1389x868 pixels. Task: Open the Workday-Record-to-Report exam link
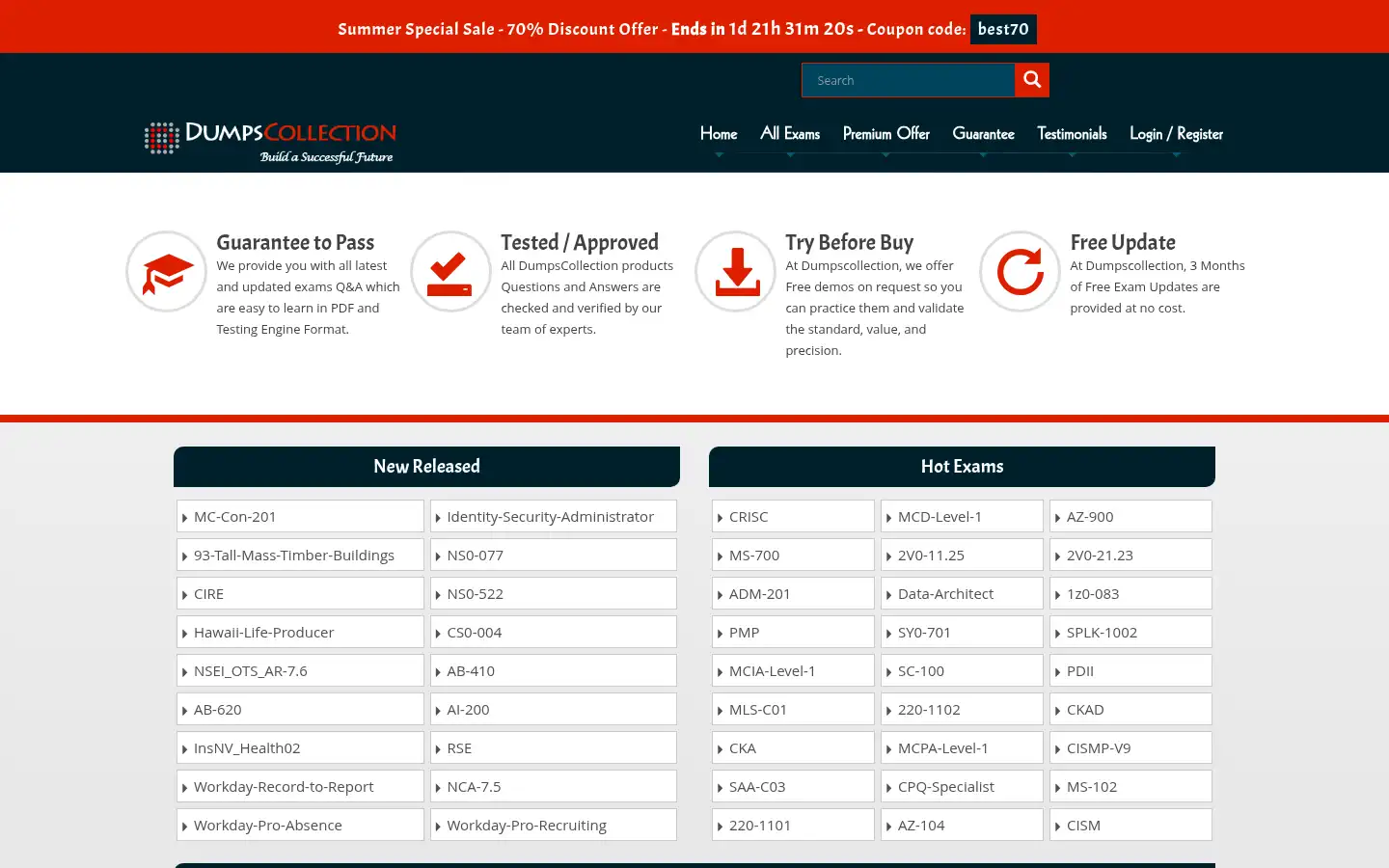click(x=300, y=786)
